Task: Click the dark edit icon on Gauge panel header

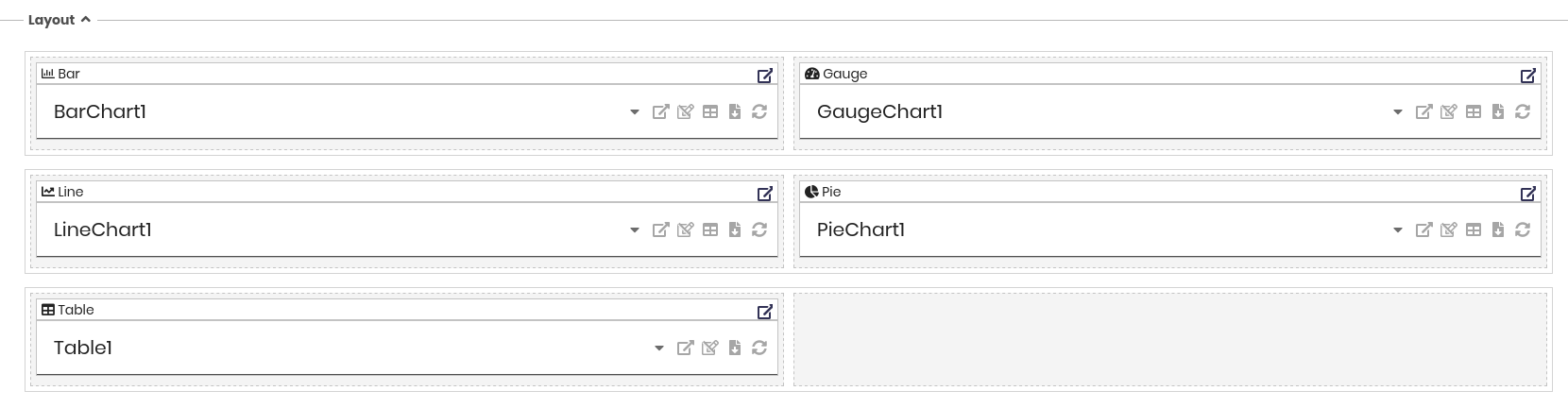Action: (1528, 76)
